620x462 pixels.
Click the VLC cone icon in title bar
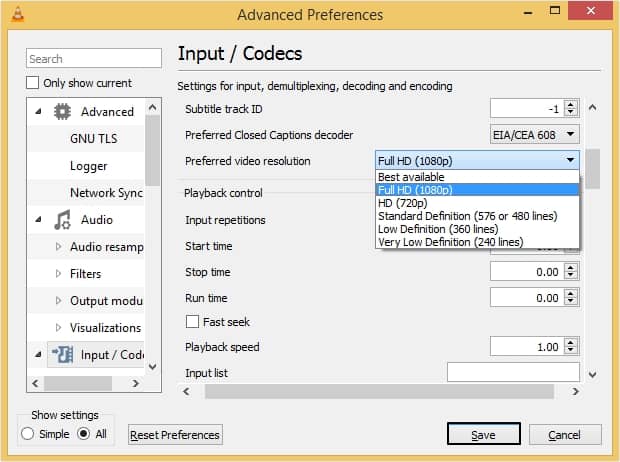click(x=18, y=14)
